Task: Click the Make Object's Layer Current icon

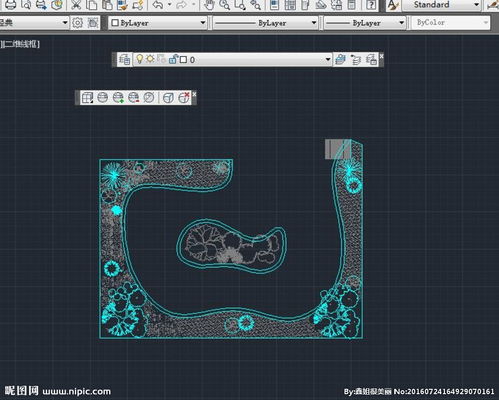Action: click(x=340, y=60)
